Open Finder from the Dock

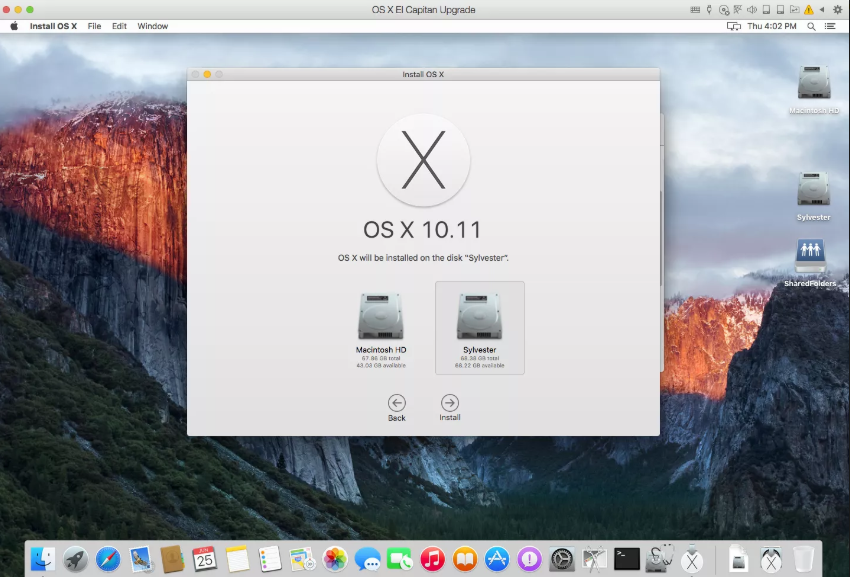click(43, 559)
